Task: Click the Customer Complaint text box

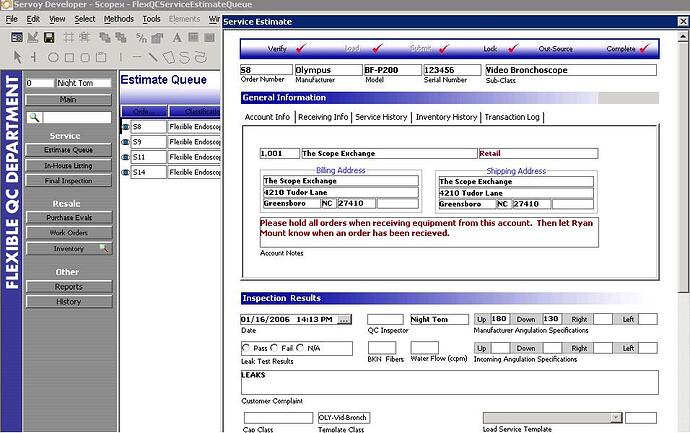Action: 449,382
